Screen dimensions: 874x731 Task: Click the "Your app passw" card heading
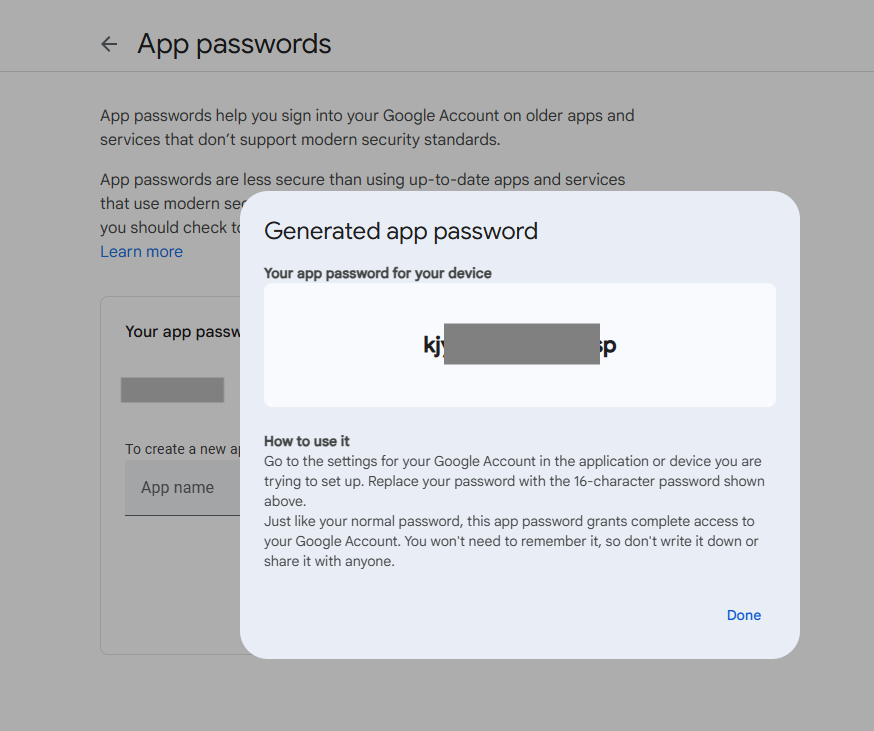[x=182, y=331]
